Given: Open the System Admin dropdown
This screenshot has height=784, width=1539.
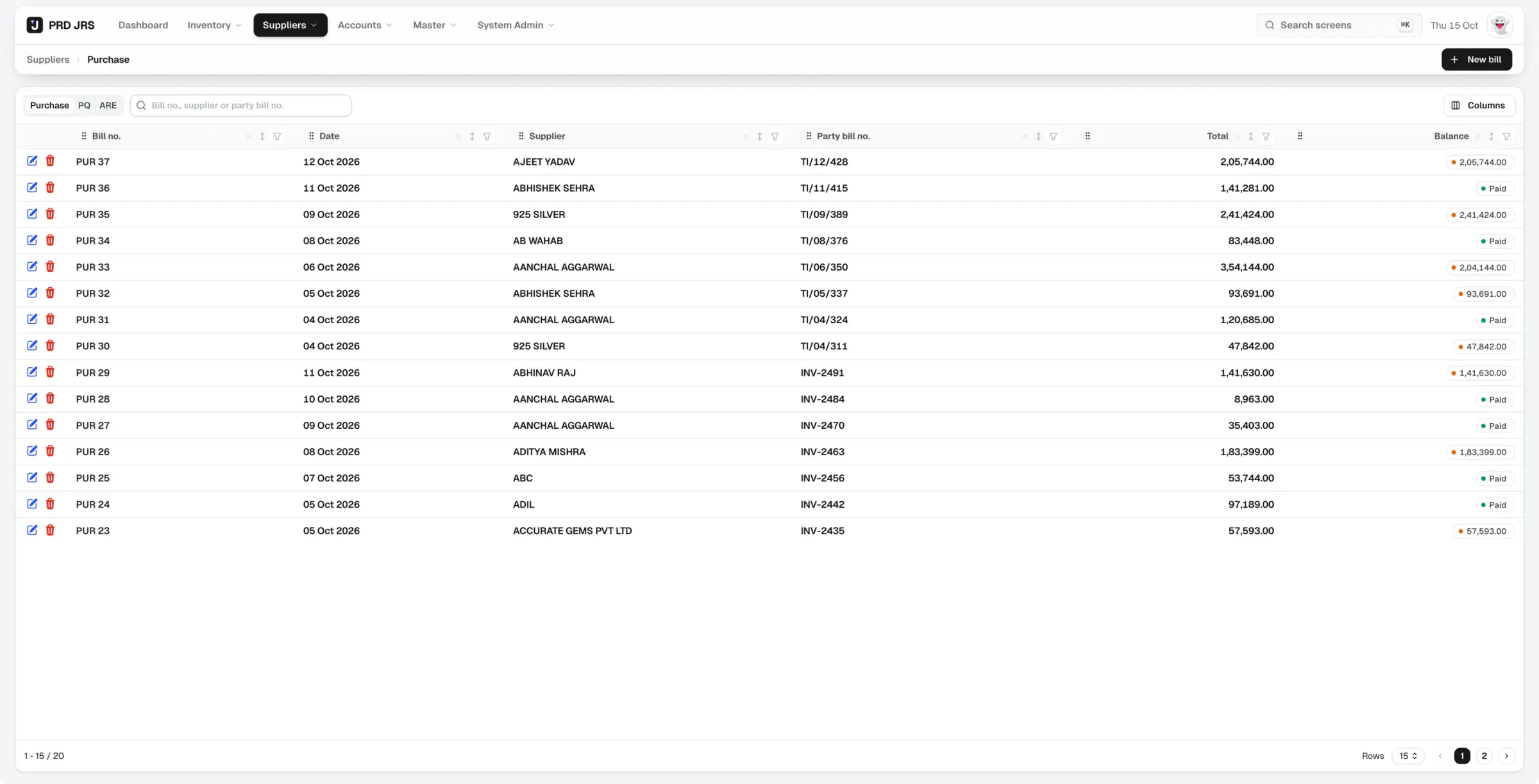Looking at the screenshot, I should click(516, 25).
